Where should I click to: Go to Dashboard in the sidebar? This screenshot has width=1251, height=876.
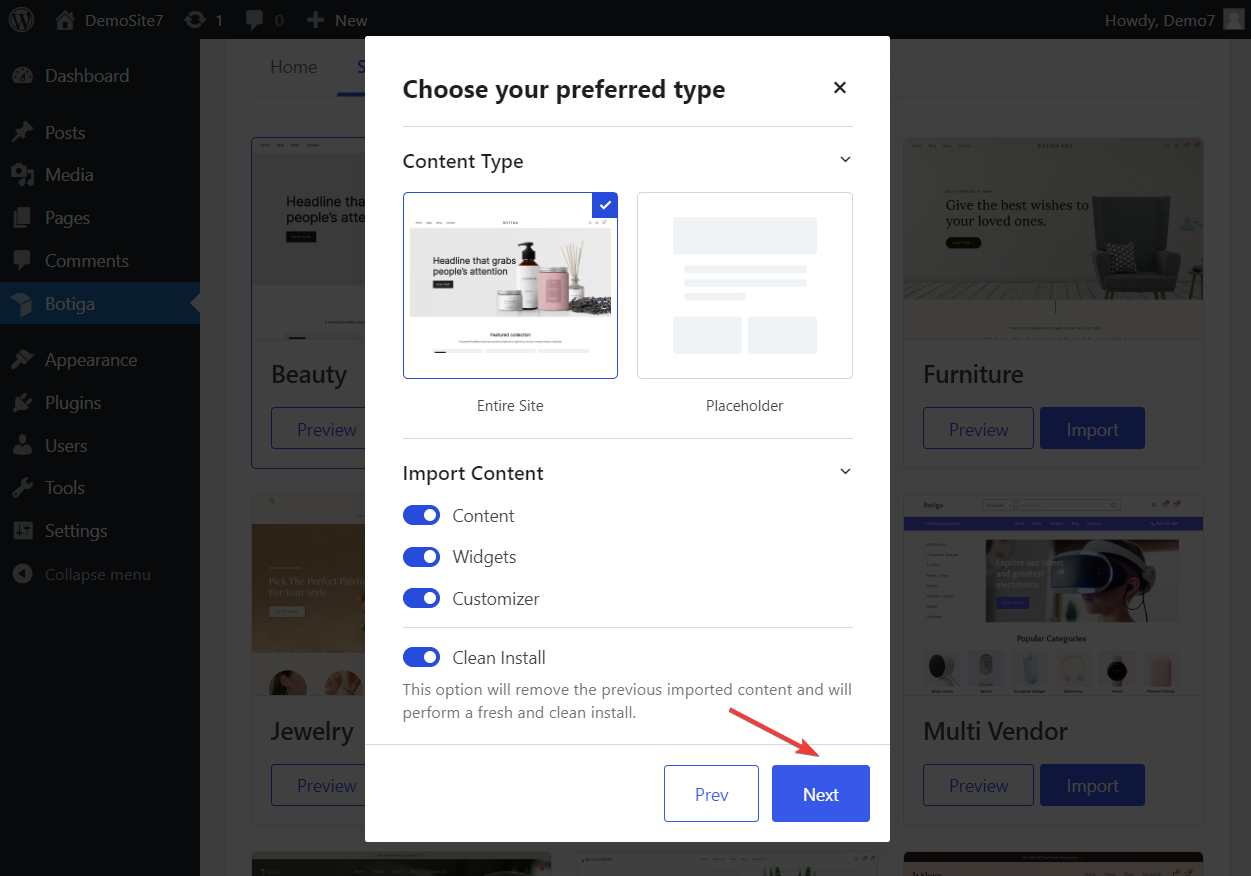[x=100, y=76]
